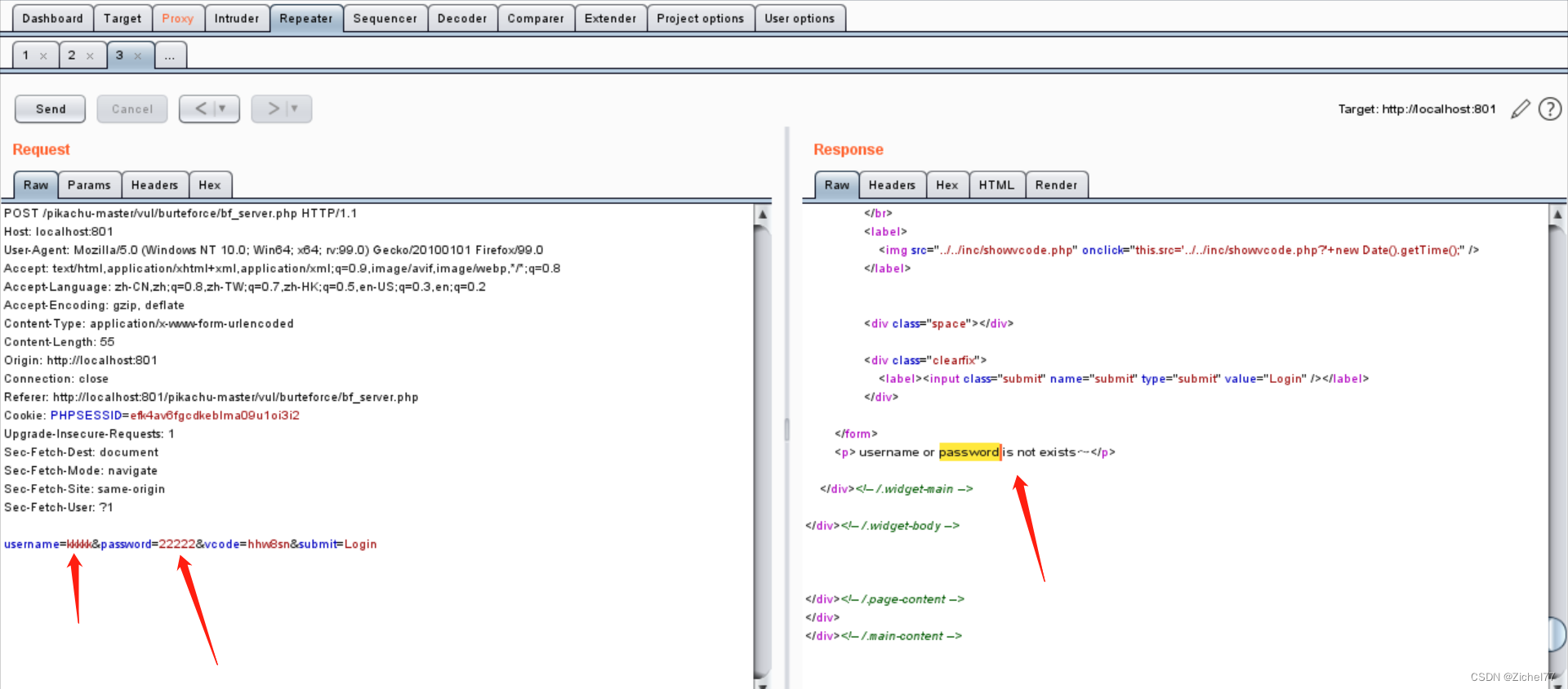
Task: Switch the Response to the Hex view
Action: click(947, 185)
